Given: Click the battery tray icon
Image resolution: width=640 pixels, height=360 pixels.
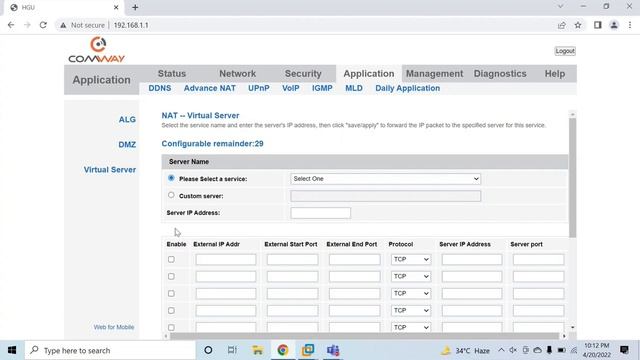Looking at the screenshot, I should tap(562, 350).
